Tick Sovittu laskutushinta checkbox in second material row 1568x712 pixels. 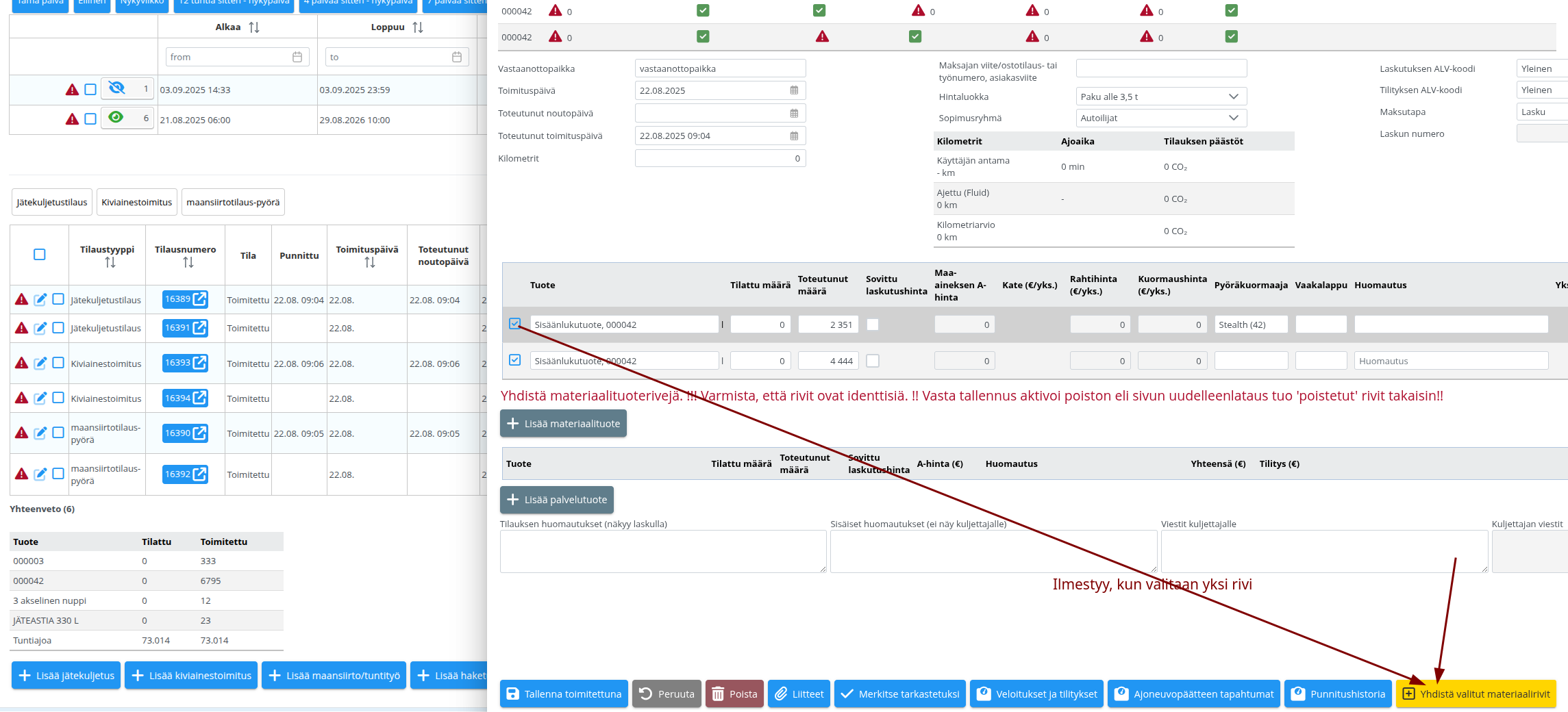(873, 361)
